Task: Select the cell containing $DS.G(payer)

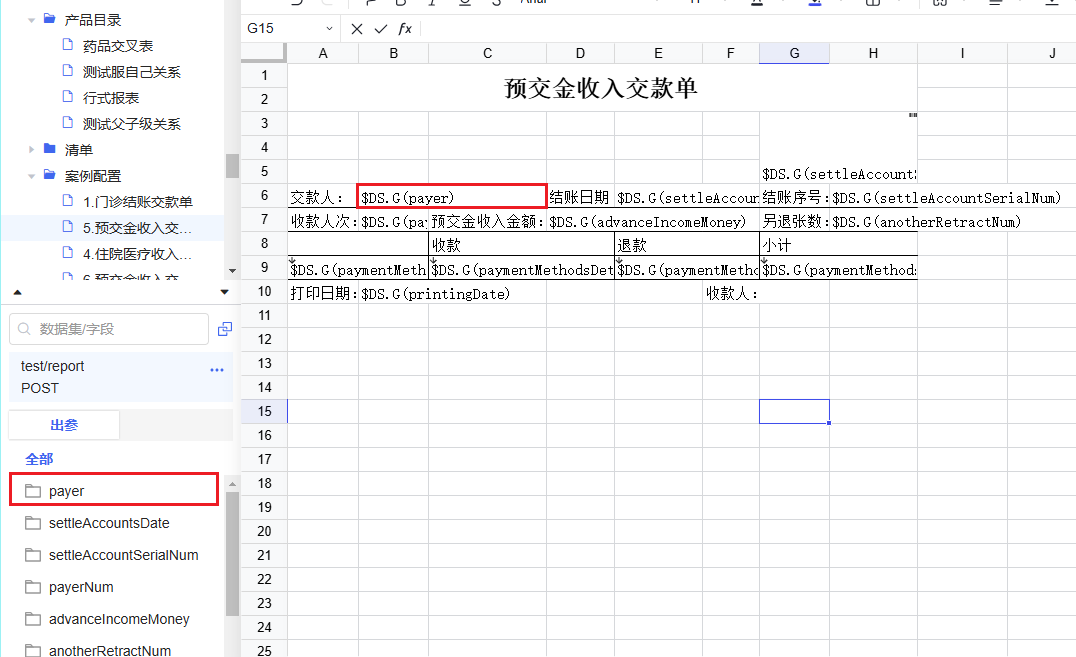Action: pyautogui.click(x=452, y=196)
